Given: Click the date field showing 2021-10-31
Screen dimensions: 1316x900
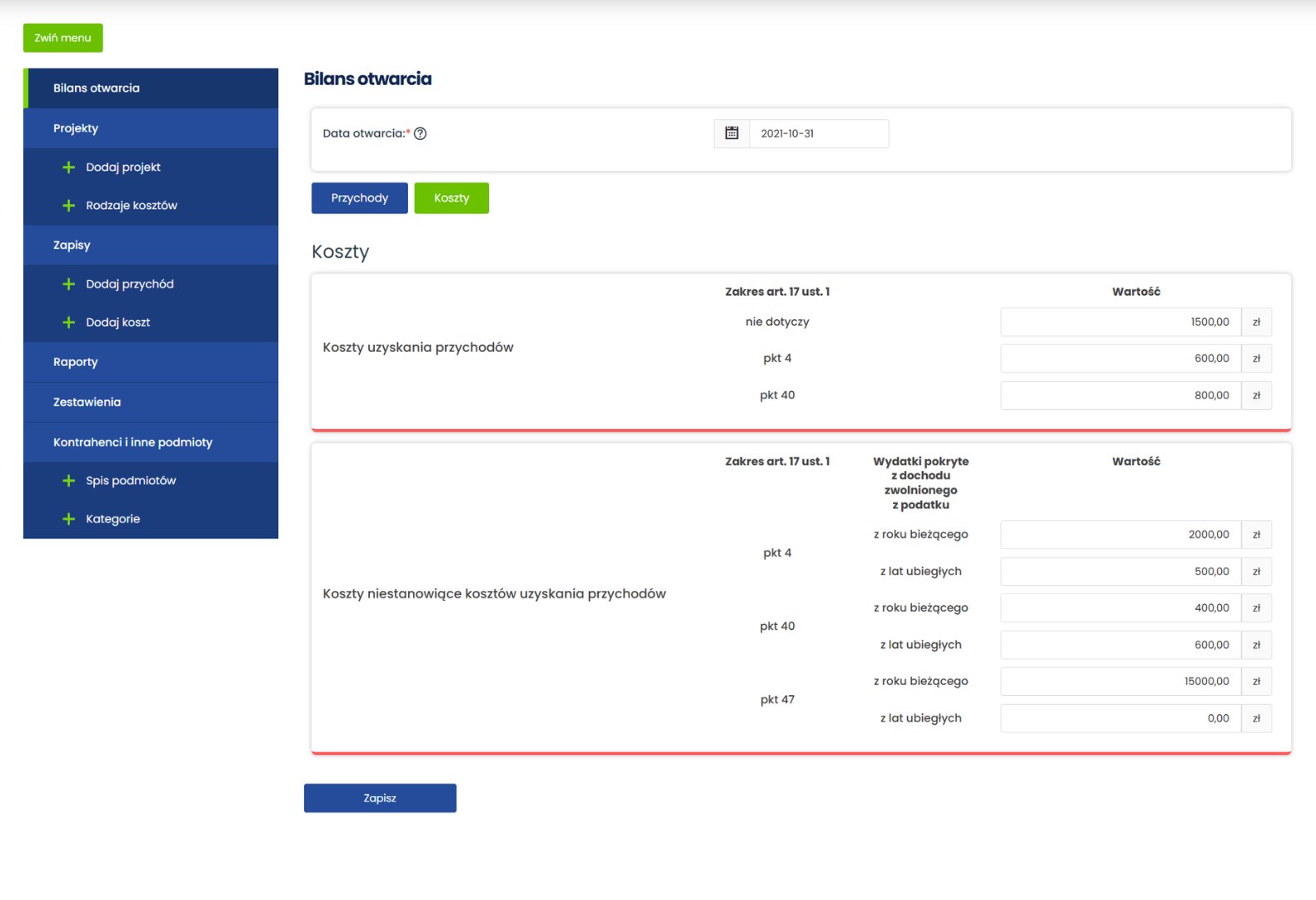Looking at the screenshot, I should pos(818,133).
